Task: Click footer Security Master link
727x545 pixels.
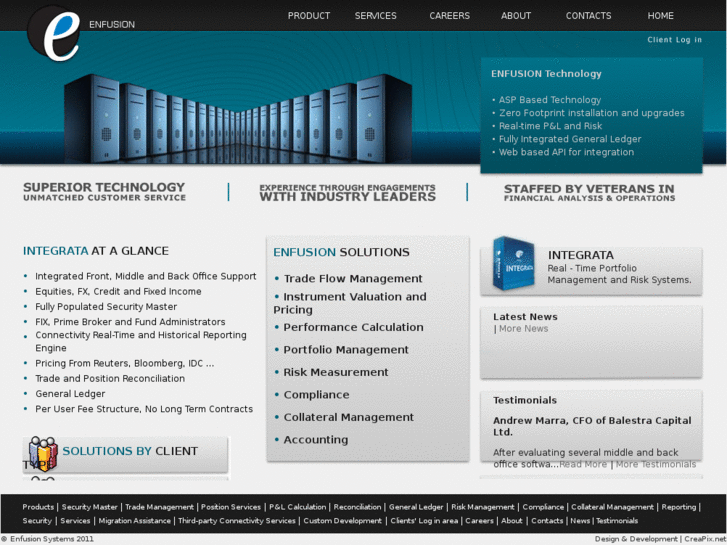Action: 89,507
